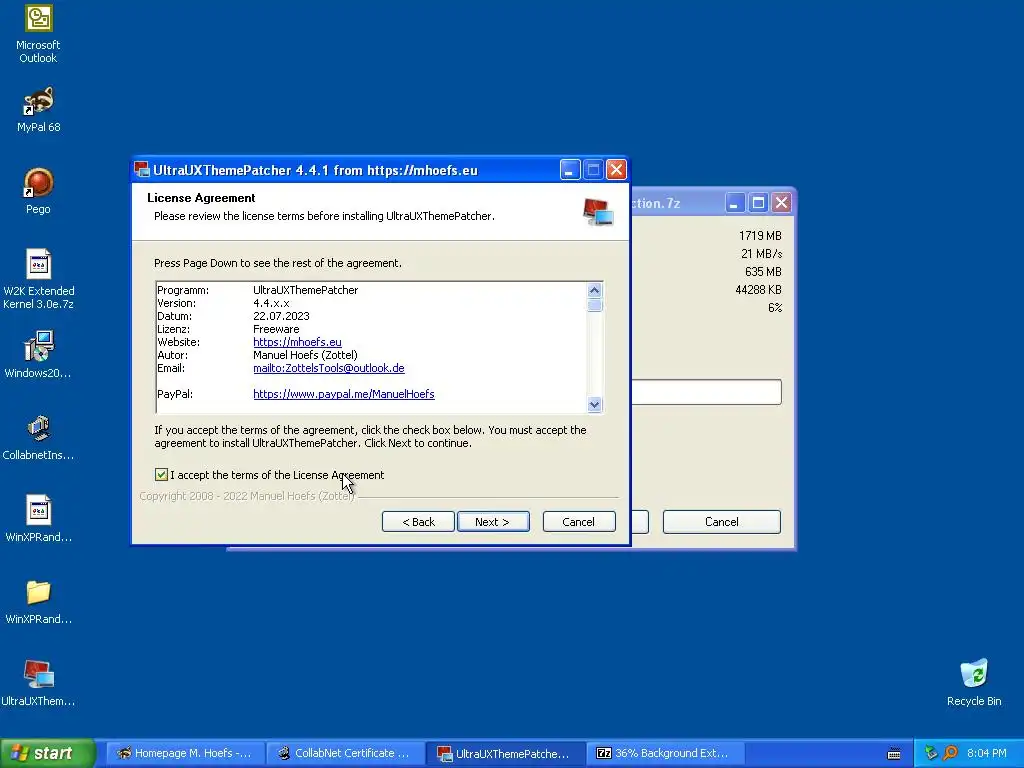The width and height of the screenshot is (1024, 768).
Task: Click the mailto:ZottelsTools@outlook.de link
Action: tap(328, 368)
